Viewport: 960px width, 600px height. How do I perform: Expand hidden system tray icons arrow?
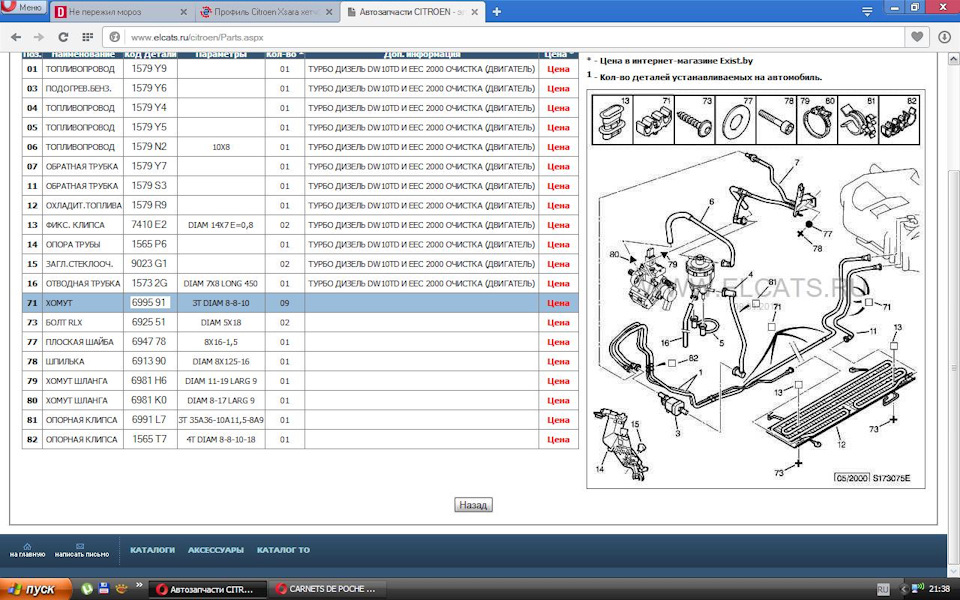tap(904, 589)
